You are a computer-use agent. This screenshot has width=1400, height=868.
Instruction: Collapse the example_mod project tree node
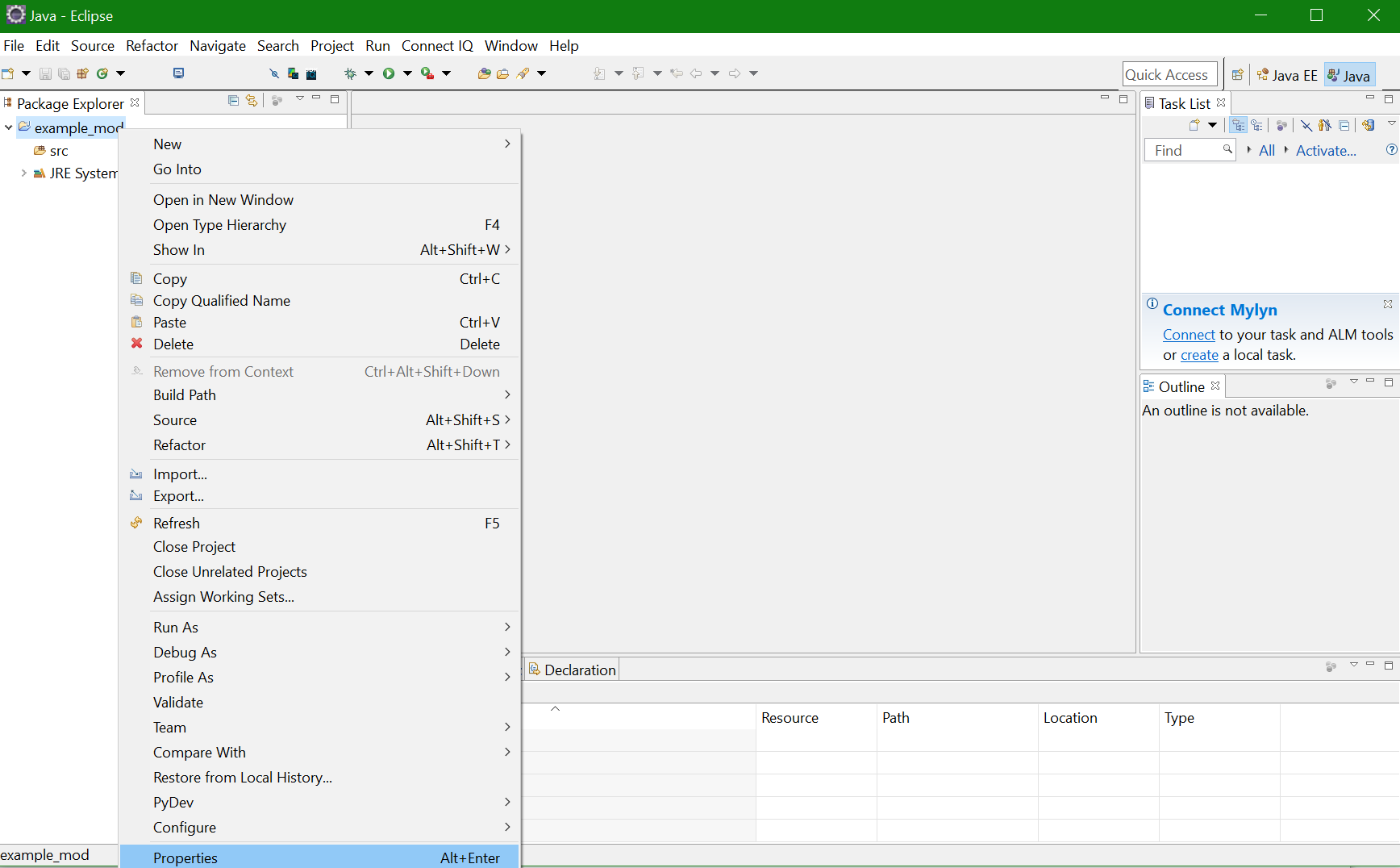pos(9,127)
